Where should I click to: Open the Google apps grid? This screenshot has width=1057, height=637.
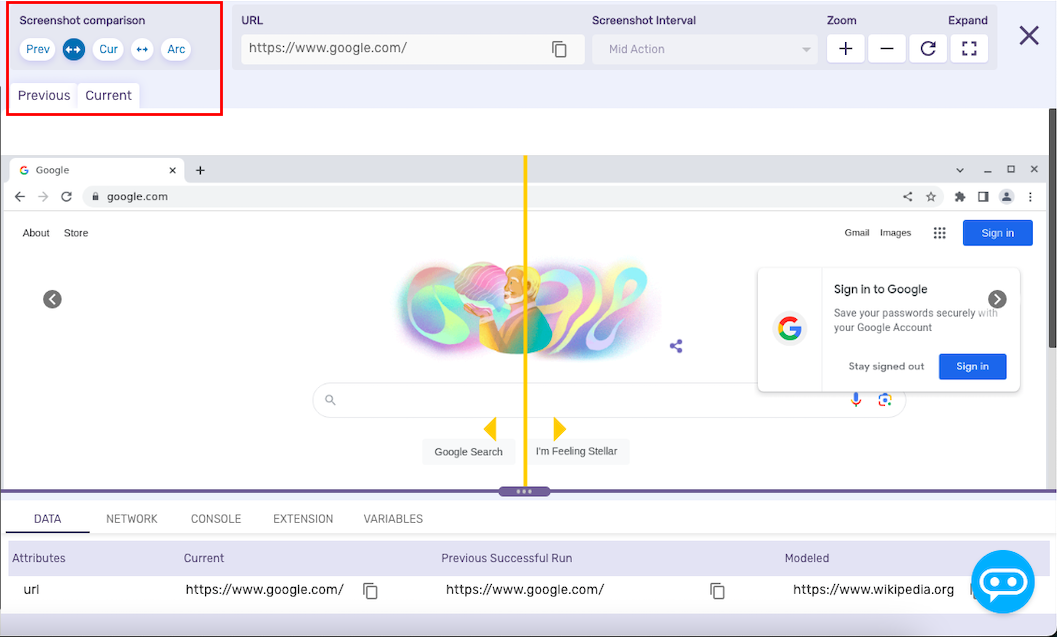coord(940,233)
